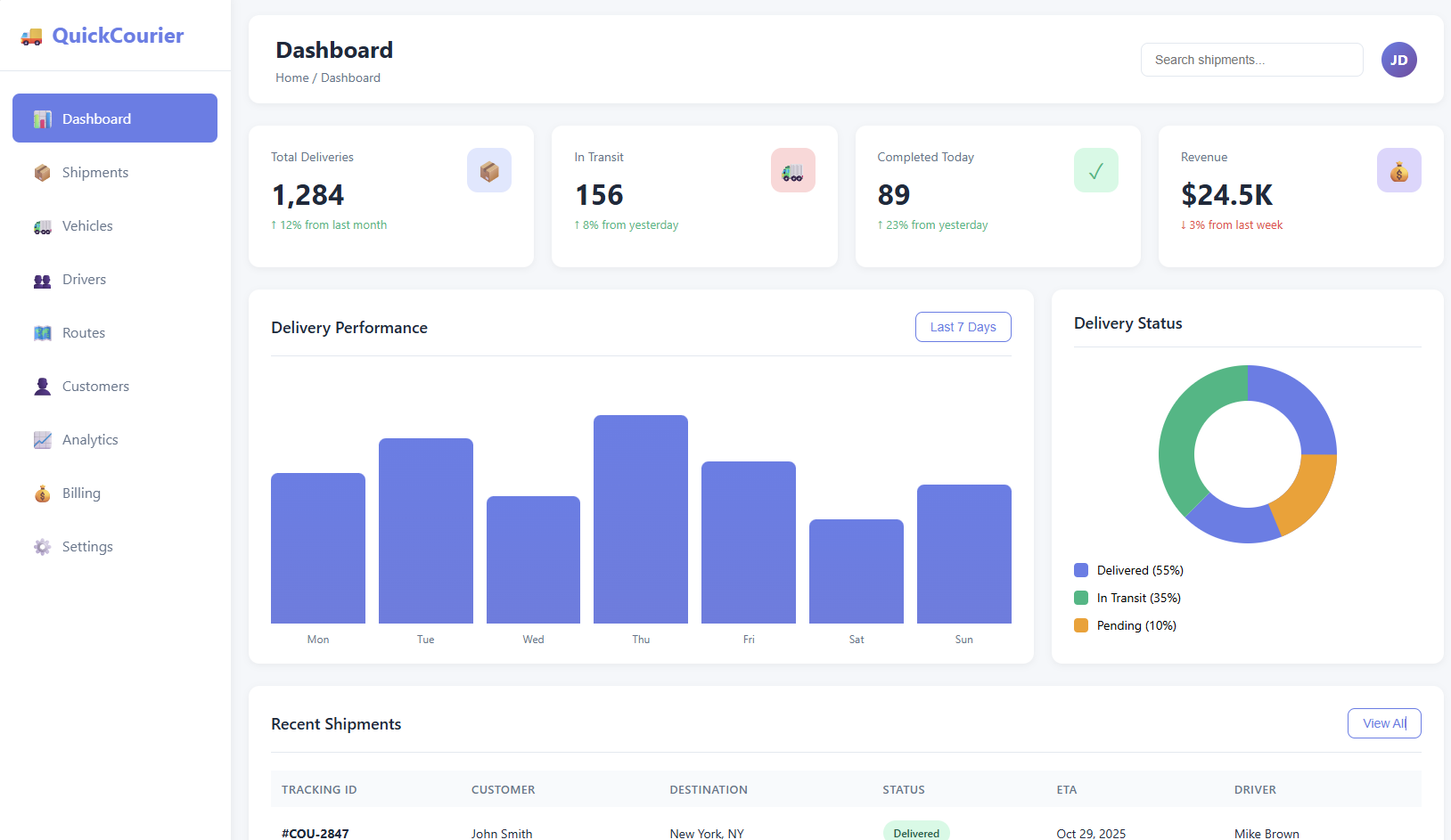The image size is (1451, 840).
Task: Go to the Vehicles menu label
Action: pyautogui.click(x=87, y=226)
